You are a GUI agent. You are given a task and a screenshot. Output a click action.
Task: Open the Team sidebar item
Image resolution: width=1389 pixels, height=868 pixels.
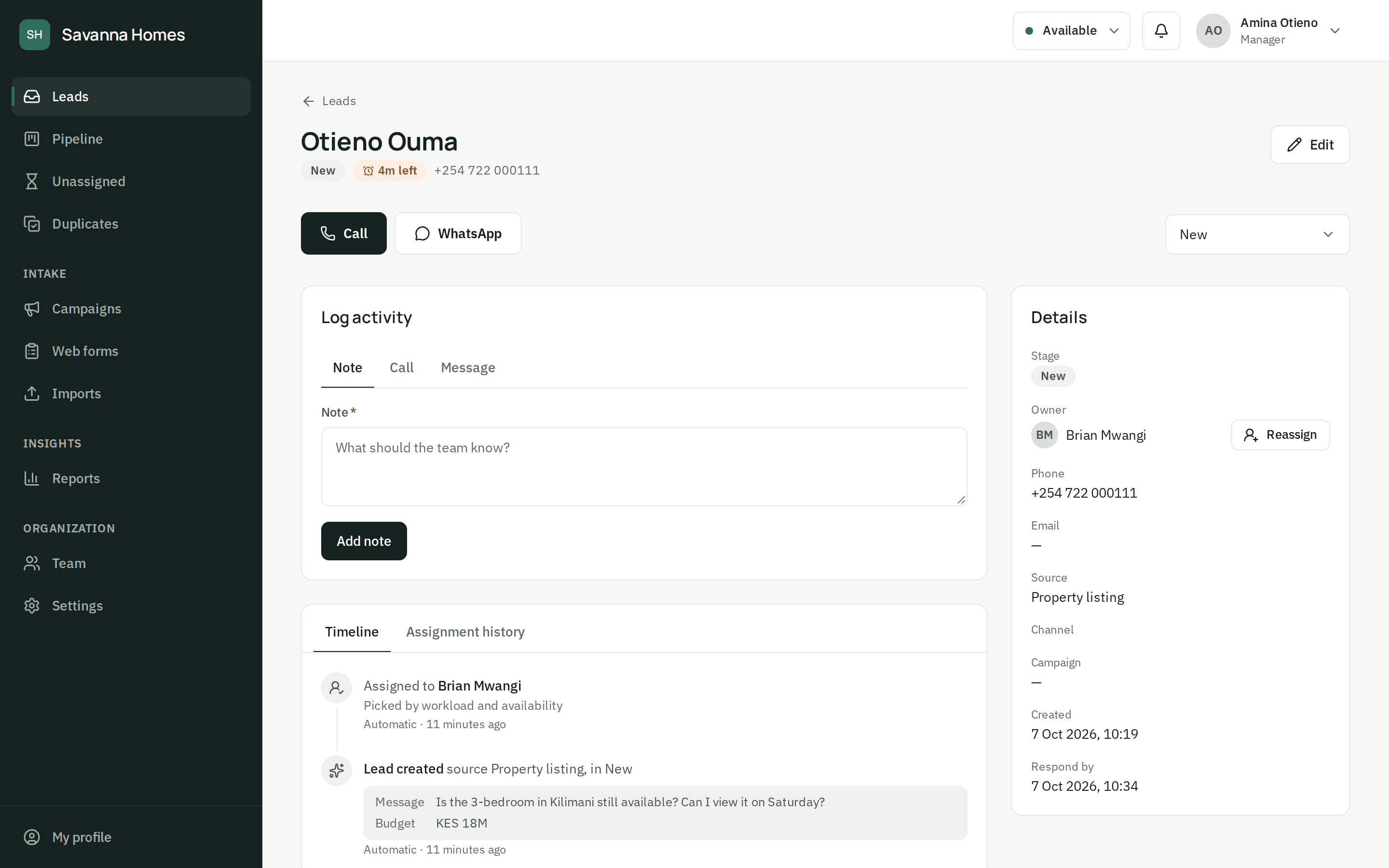tap(131, 564)
